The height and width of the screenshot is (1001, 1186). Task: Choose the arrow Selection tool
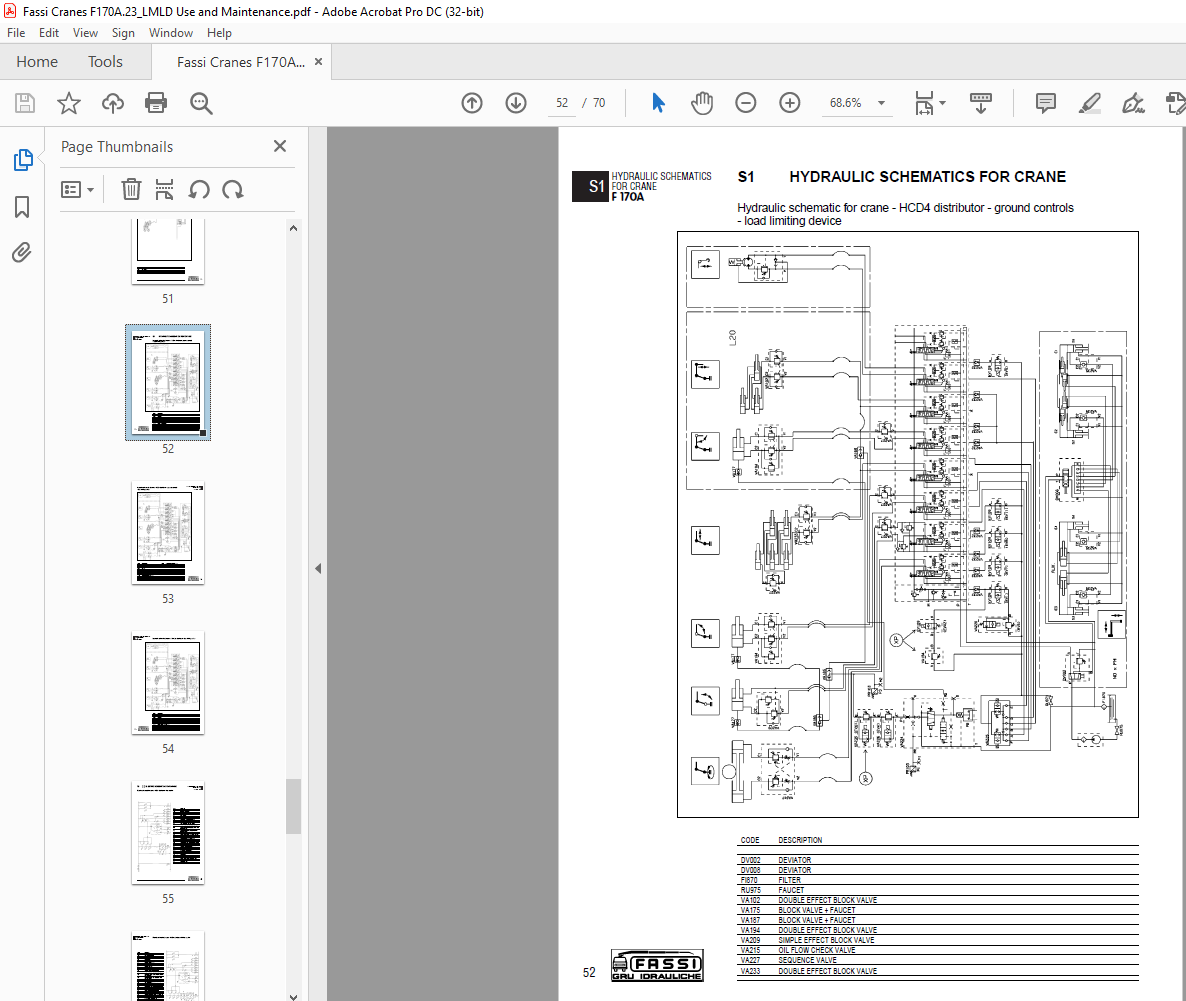coord(658,103)
